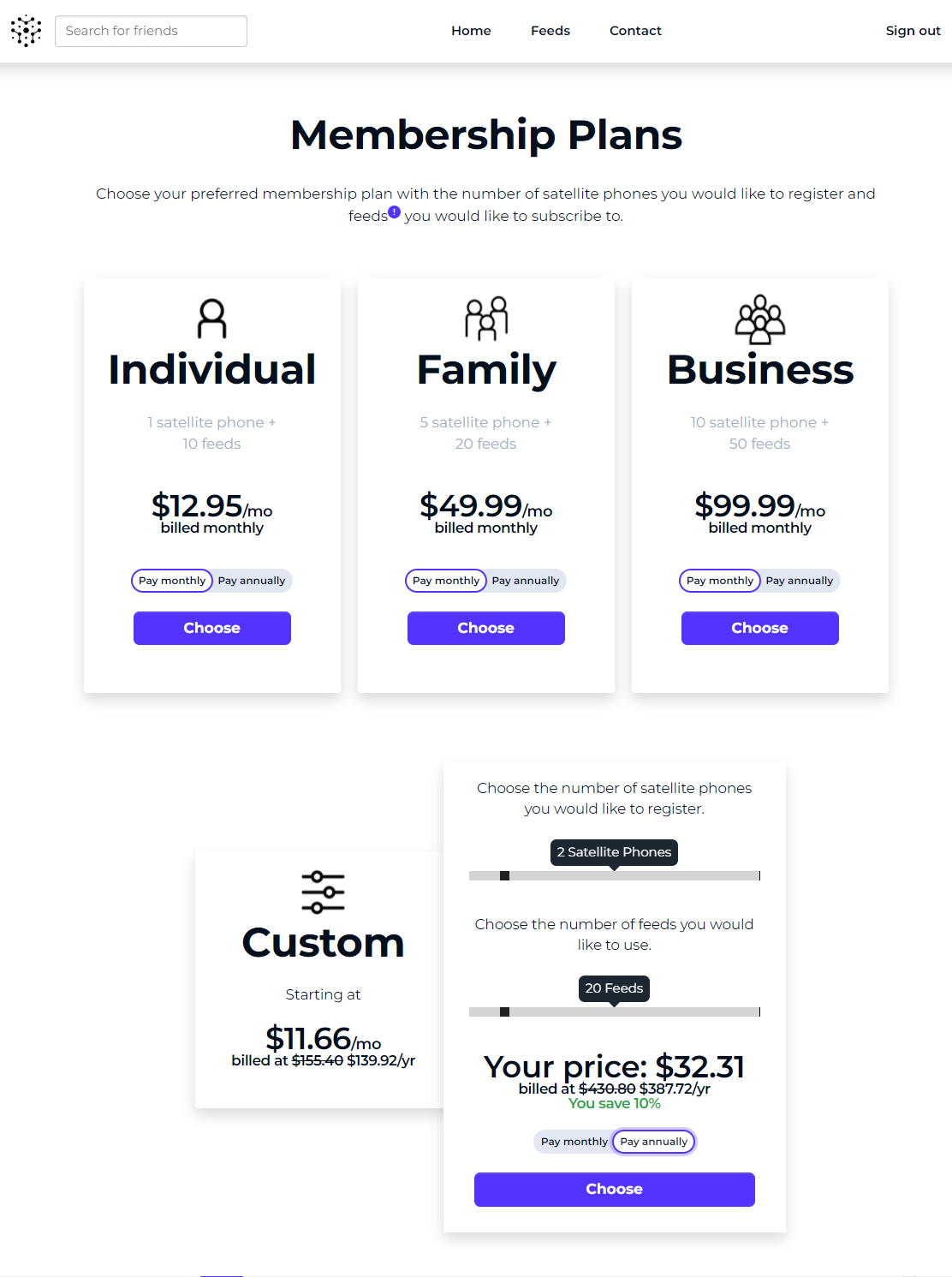Go to the Feeds page

[x=550, y=31]
